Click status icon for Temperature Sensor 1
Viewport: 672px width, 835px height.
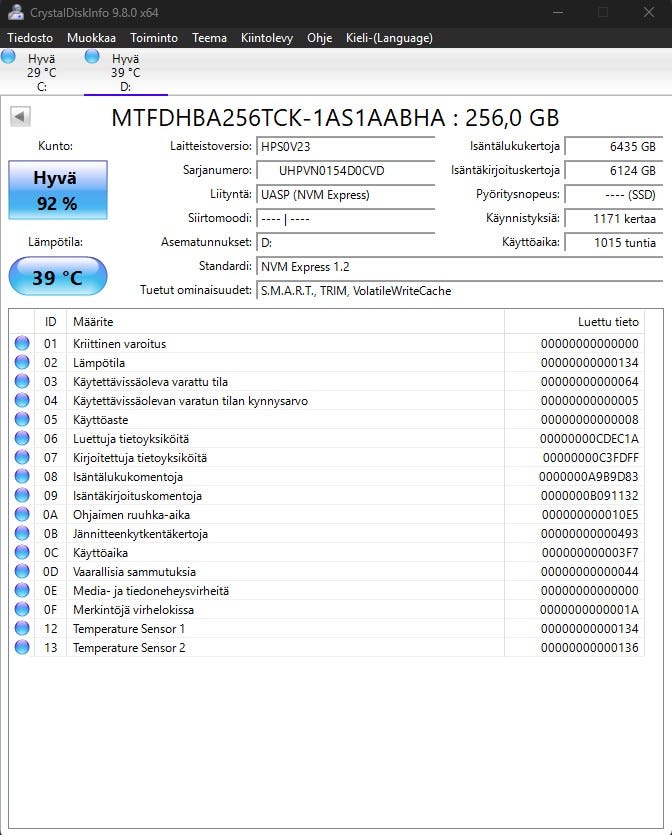[x=22, y=628]
